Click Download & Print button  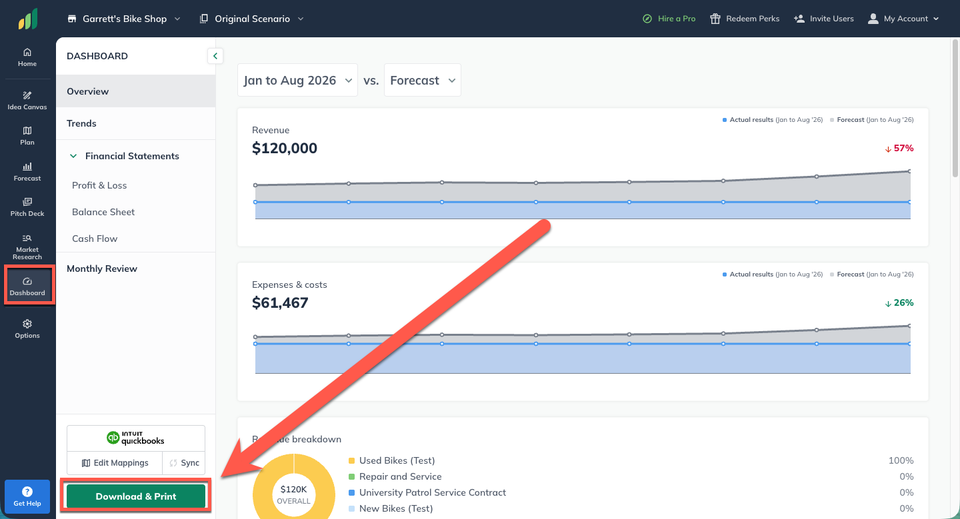click(x=135, y=496)
